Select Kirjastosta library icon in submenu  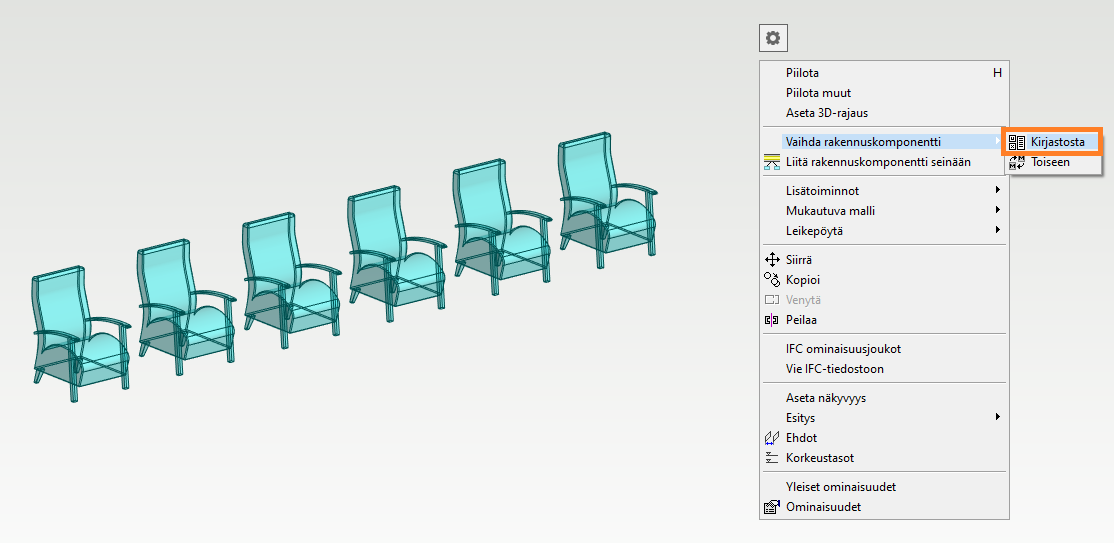[x=1017, y=142]
